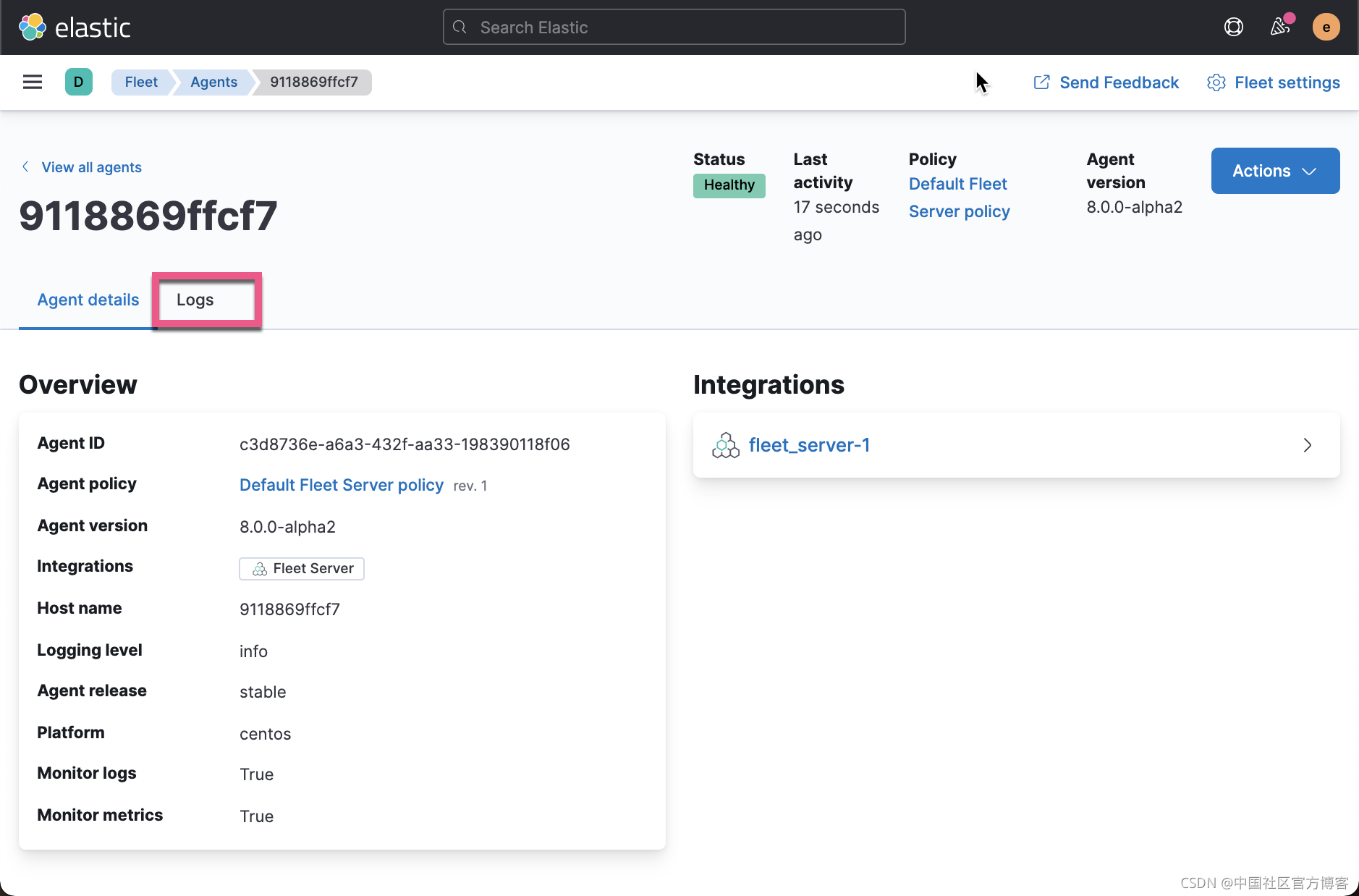Click the Monitor metrics True value

(256, 816)
